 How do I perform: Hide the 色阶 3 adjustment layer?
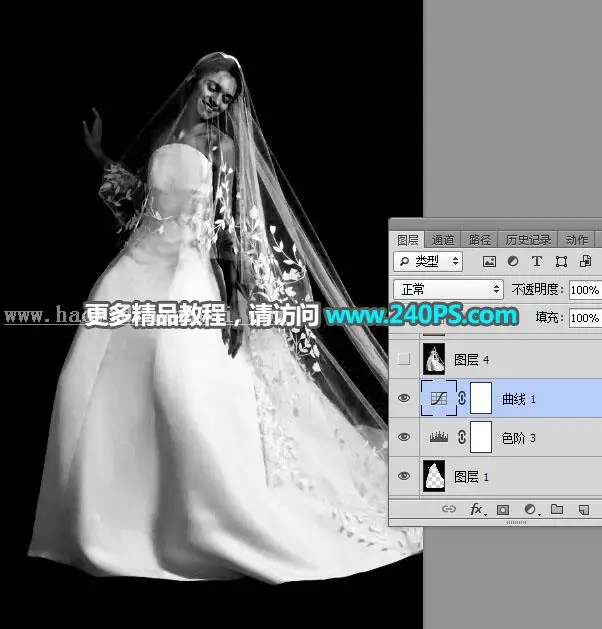pos(403,437)
